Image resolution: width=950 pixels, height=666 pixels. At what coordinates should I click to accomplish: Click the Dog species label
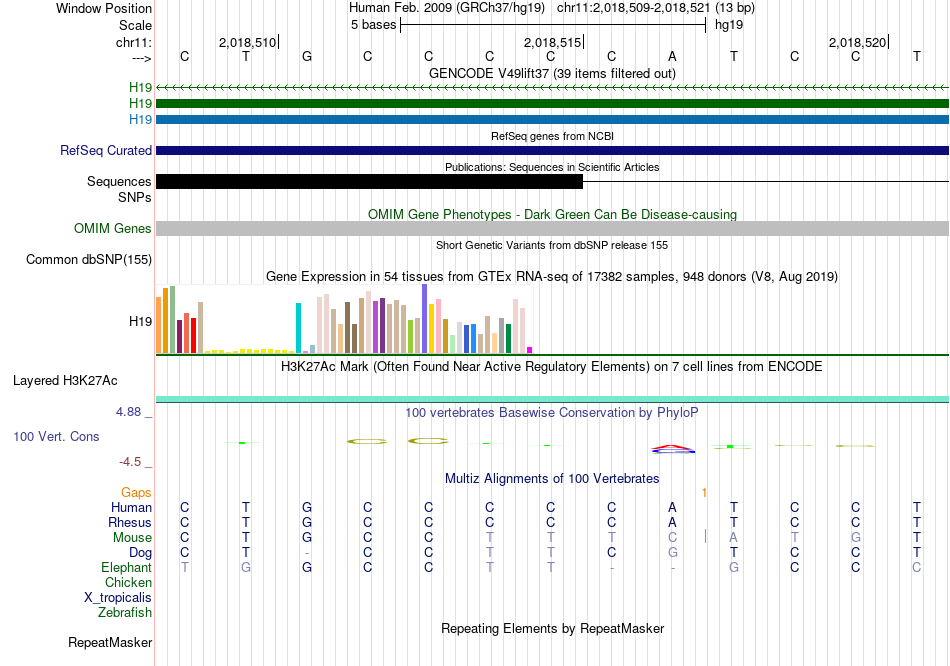point(140,553)
